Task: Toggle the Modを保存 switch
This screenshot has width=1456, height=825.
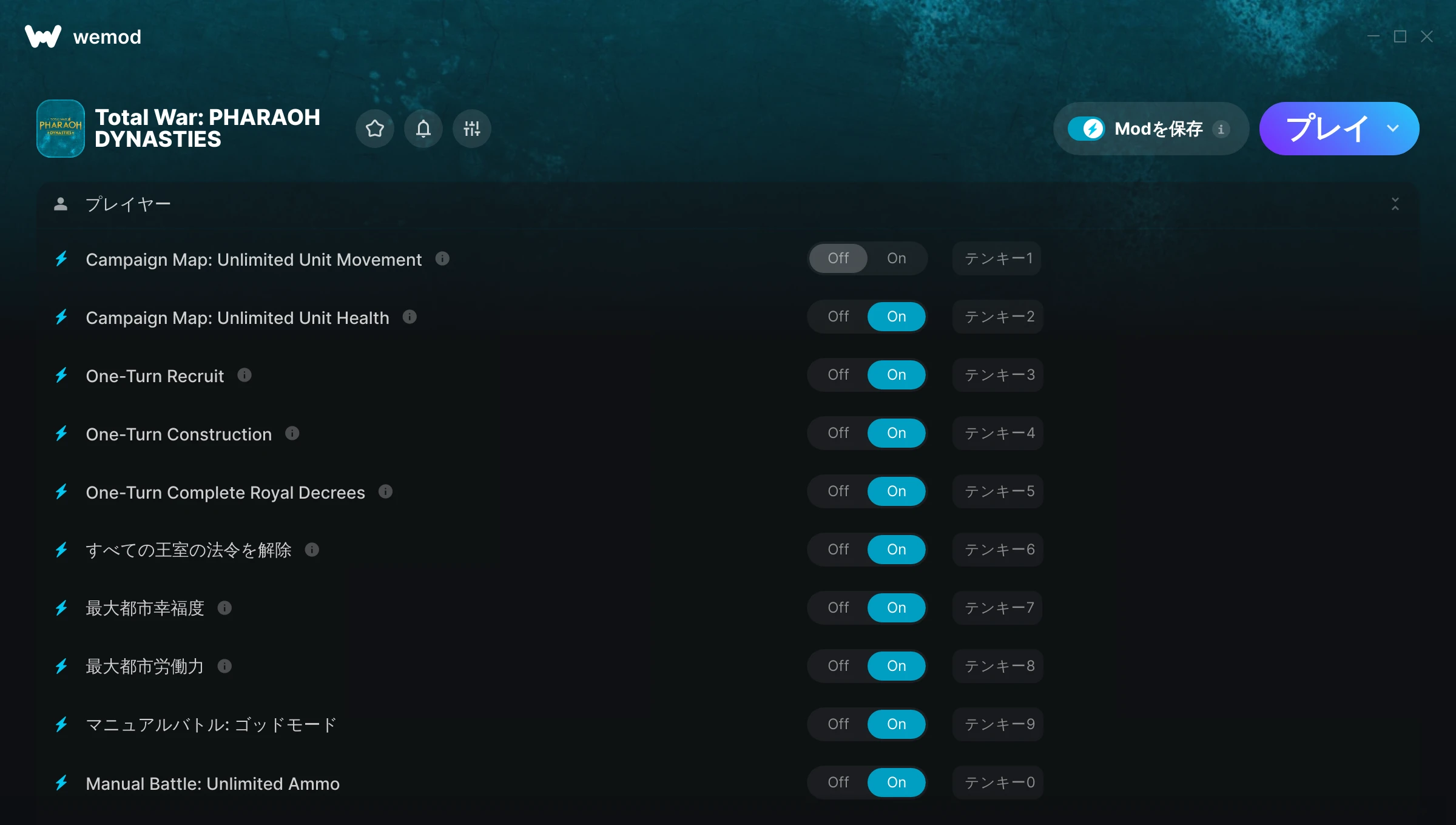Action: coord(1087,129)
